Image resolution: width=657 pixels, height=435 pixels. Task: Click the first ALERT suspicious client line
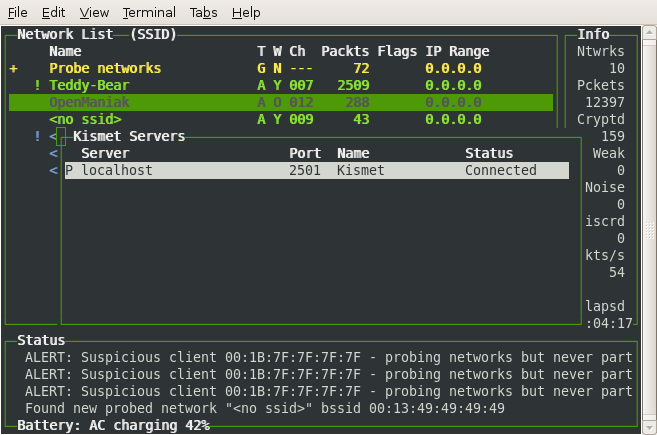(328, 357)
